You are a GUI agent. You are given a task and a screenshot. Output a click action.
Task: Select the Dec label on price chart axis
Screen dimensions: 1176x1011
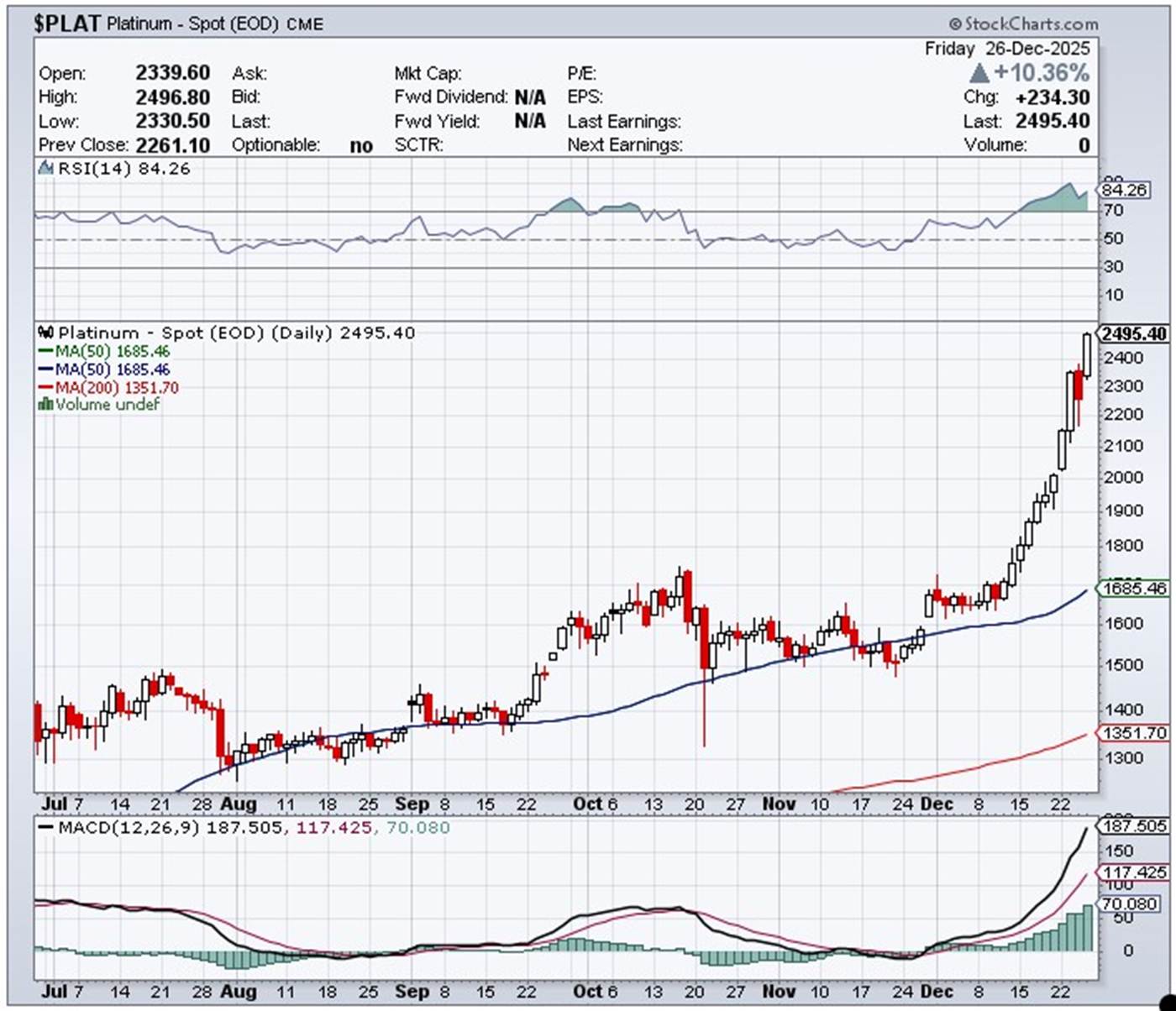point(937,804)
